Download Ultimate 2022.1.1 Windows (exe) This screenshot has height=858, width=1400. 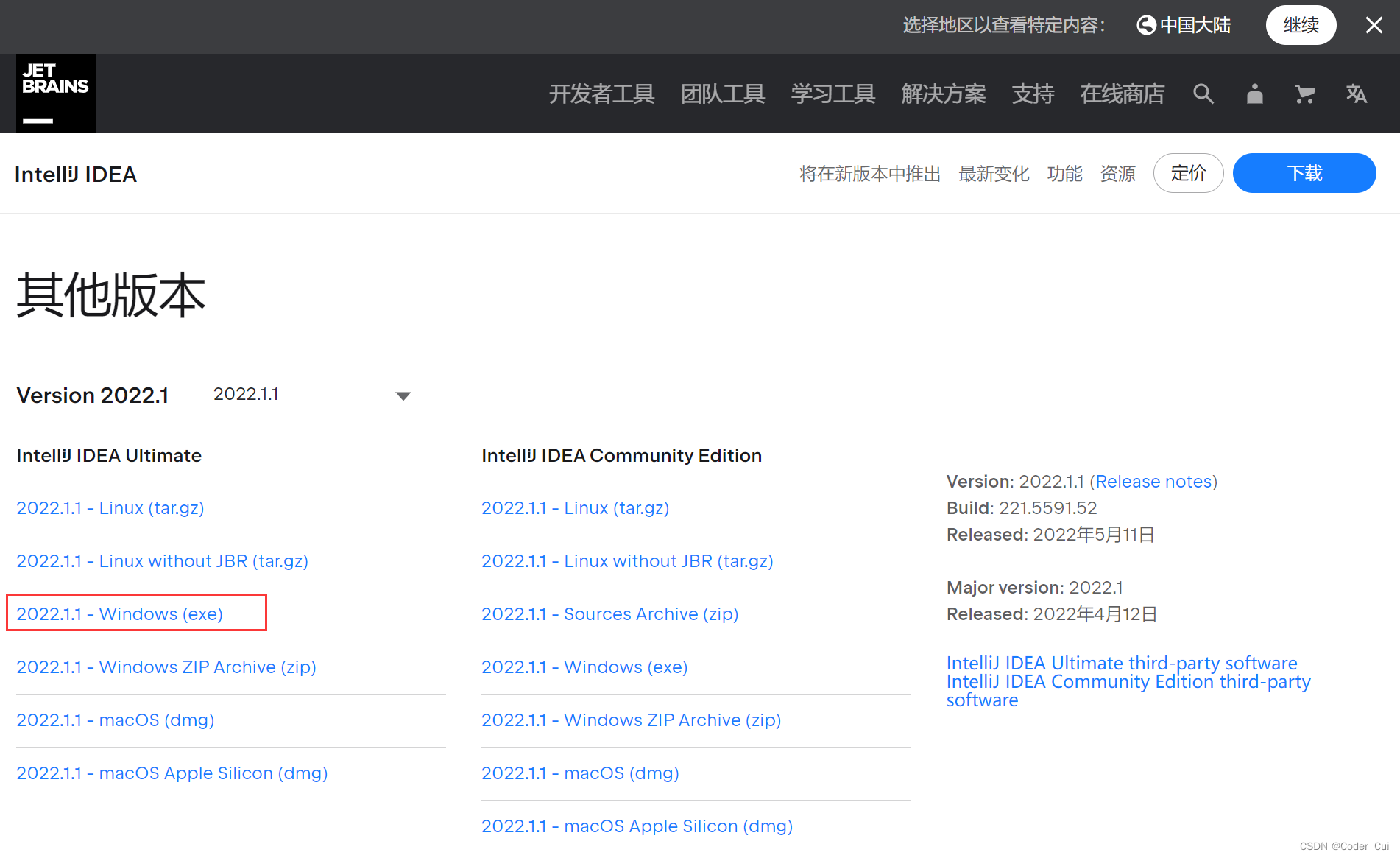tap(119, 614)
